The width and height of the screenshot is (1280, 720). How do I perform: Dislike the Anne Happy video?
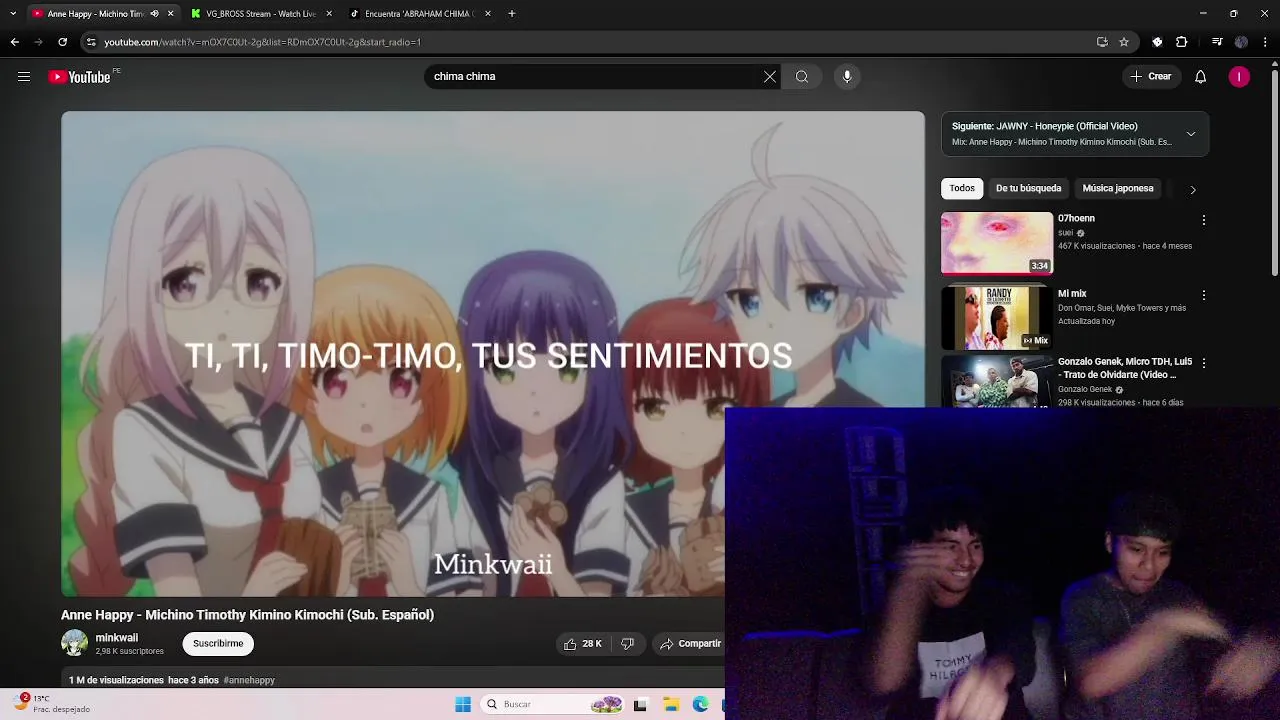(x=628, y=644)
